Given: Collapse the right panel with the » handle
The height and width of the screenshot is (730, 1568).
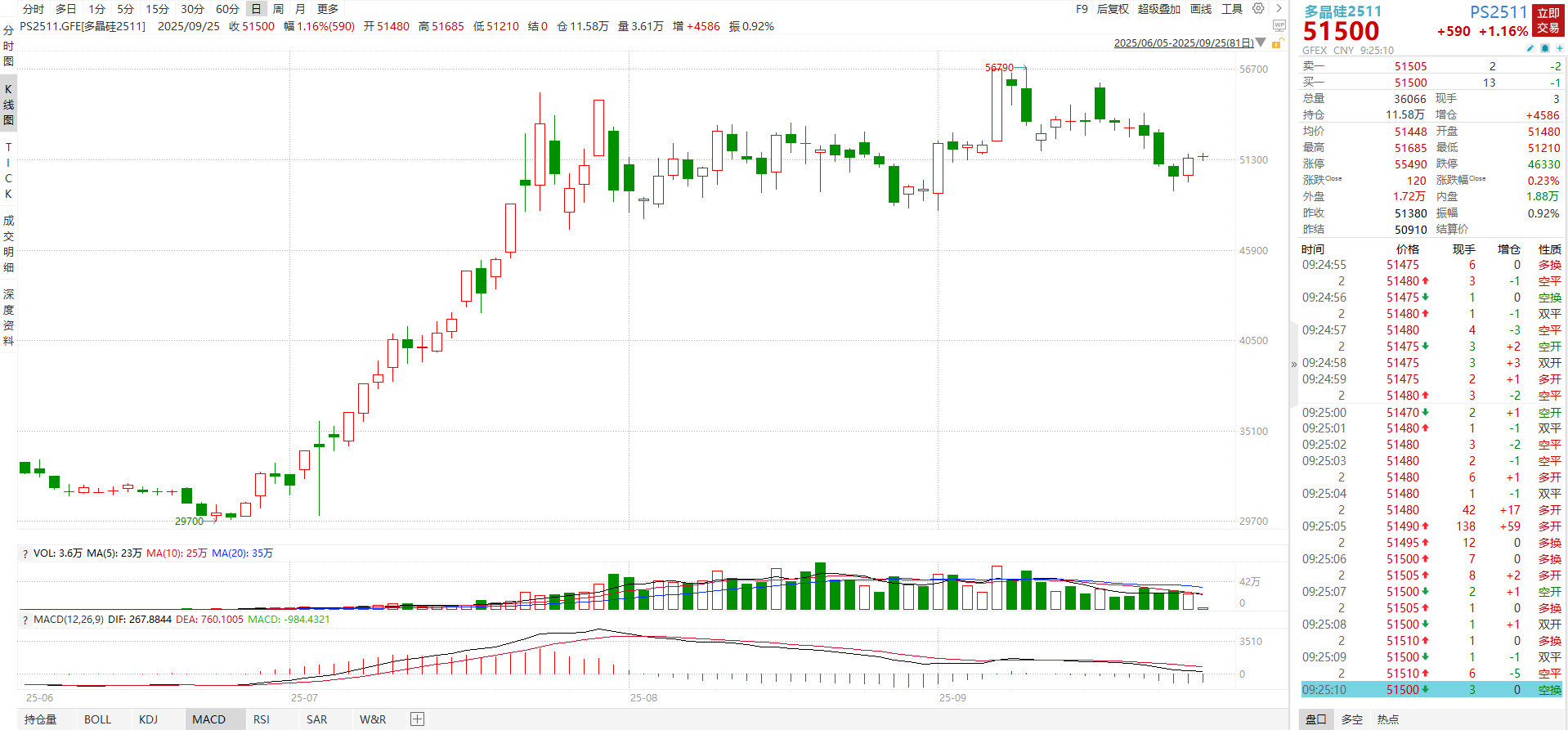Looking at the screenshot, I should pos(1293,365).
